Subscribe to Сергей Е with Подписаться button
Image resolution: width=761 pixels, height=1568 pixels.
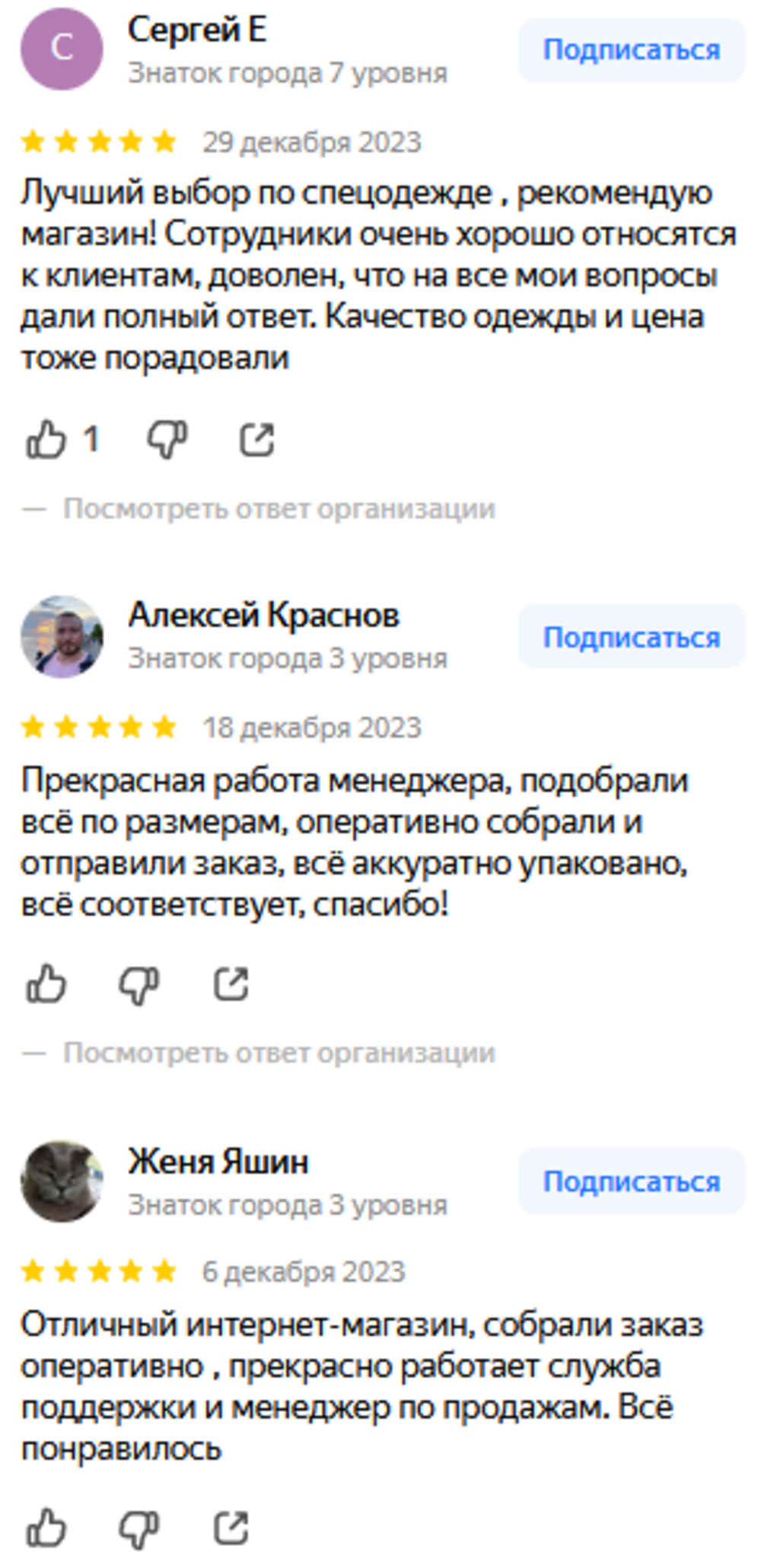[x=631, y=50]
